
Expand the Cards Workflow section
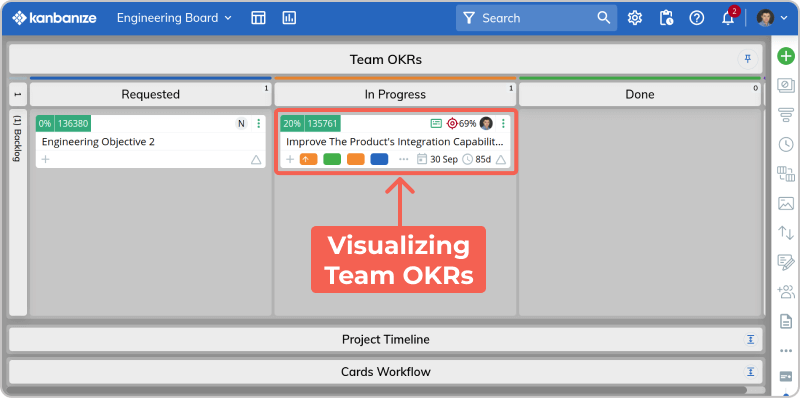coord(751,371)
